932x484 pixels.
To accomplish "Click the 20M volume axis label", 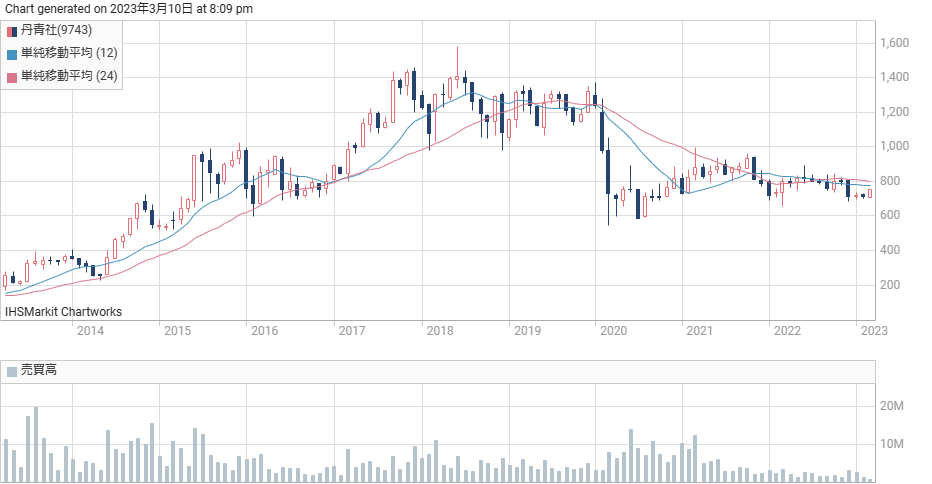I will (x=892, y=406).
